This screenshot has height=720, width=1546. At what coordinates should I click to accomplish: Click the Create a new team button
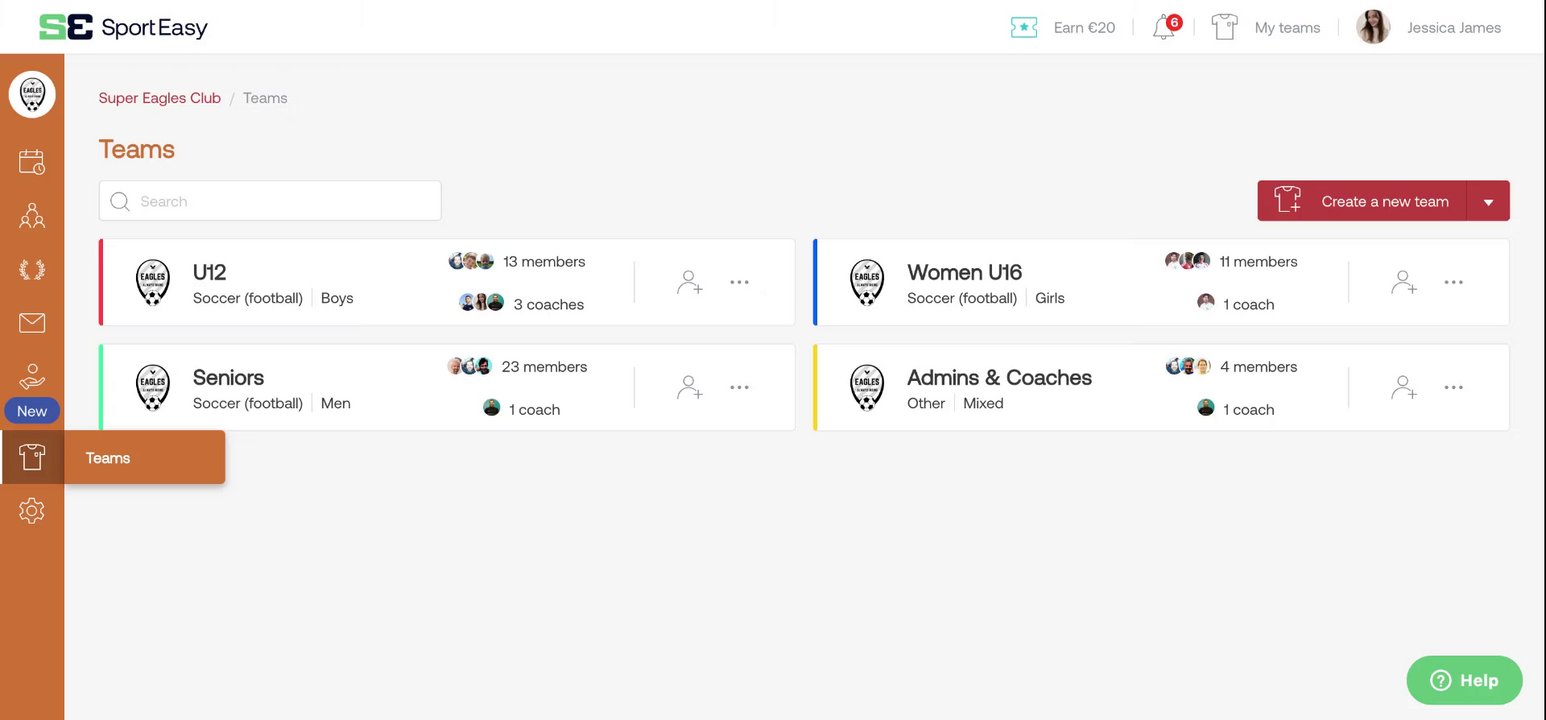(x=1363, y=201)
